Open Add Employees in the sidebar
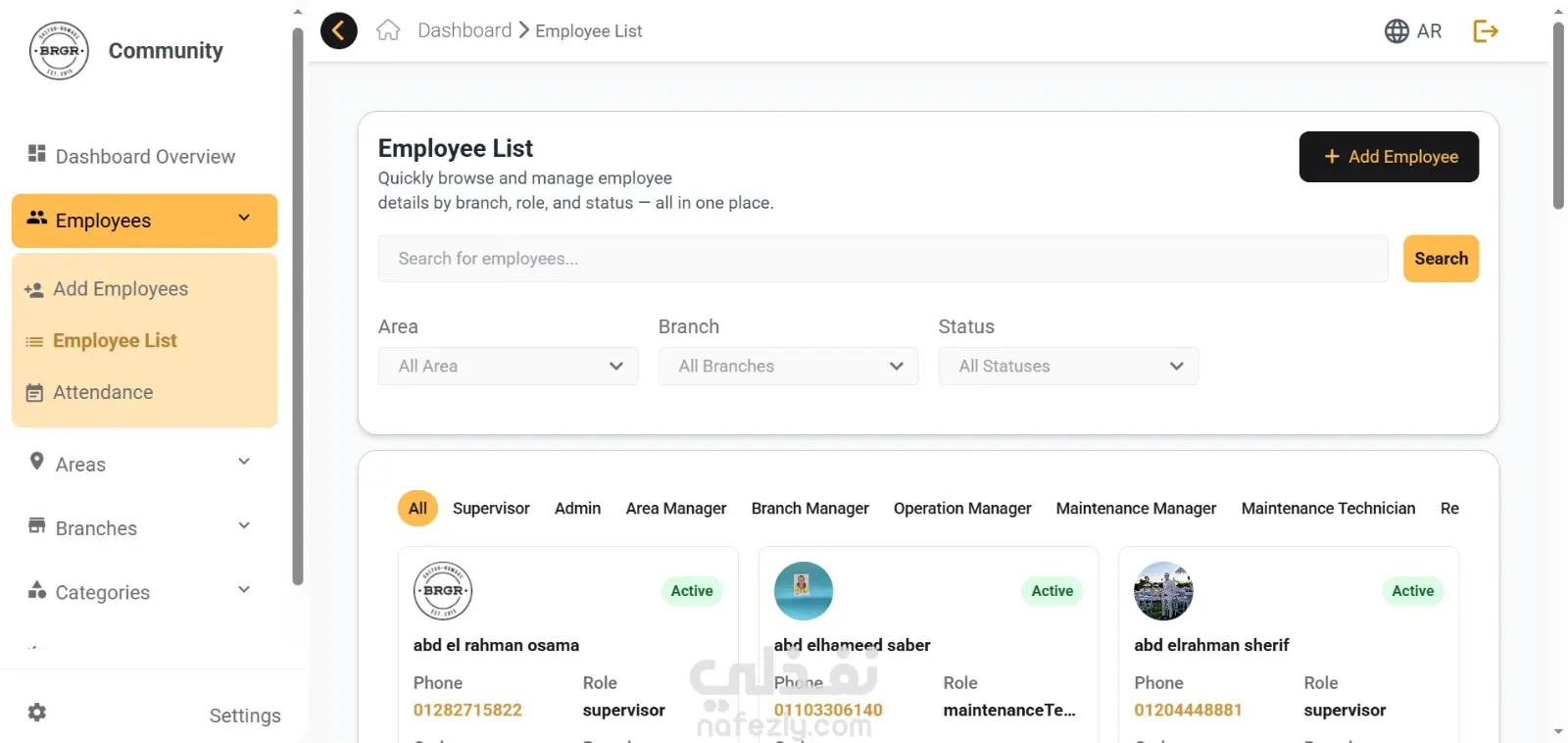Screen dimensions: 1568x743 pos(121,289)
